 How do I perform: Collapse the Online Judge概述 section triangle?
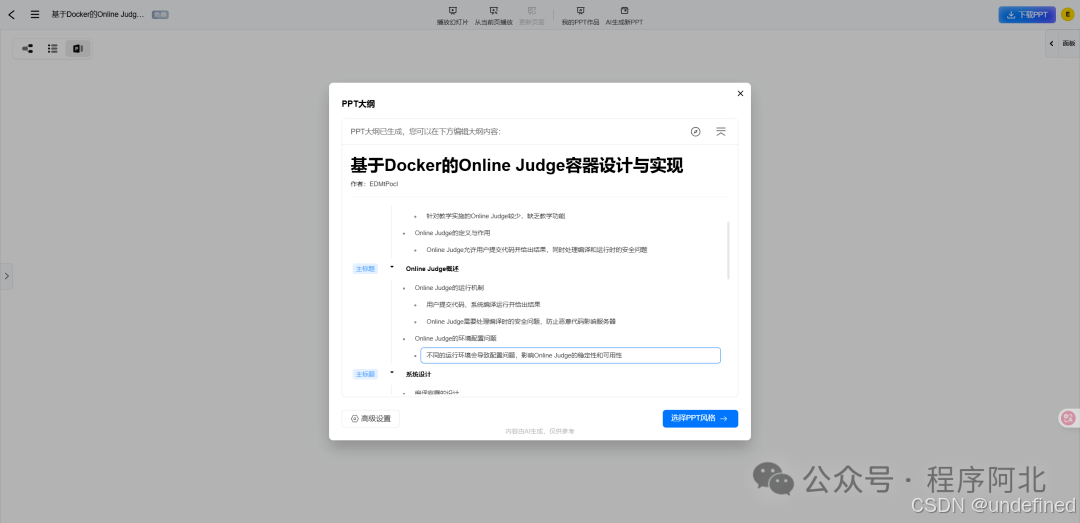392,267
